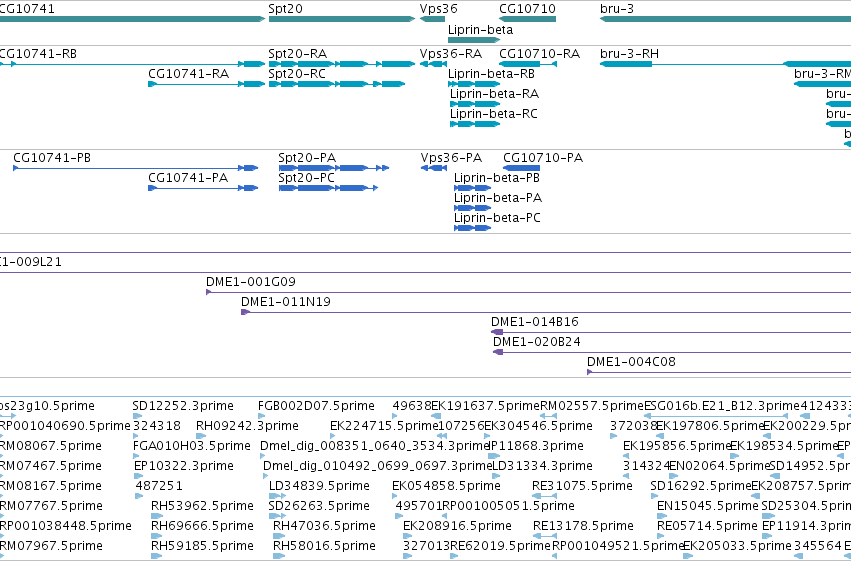Select EST FGB002D07.5prime
The image size is (851, 561).
click(316, 406)
